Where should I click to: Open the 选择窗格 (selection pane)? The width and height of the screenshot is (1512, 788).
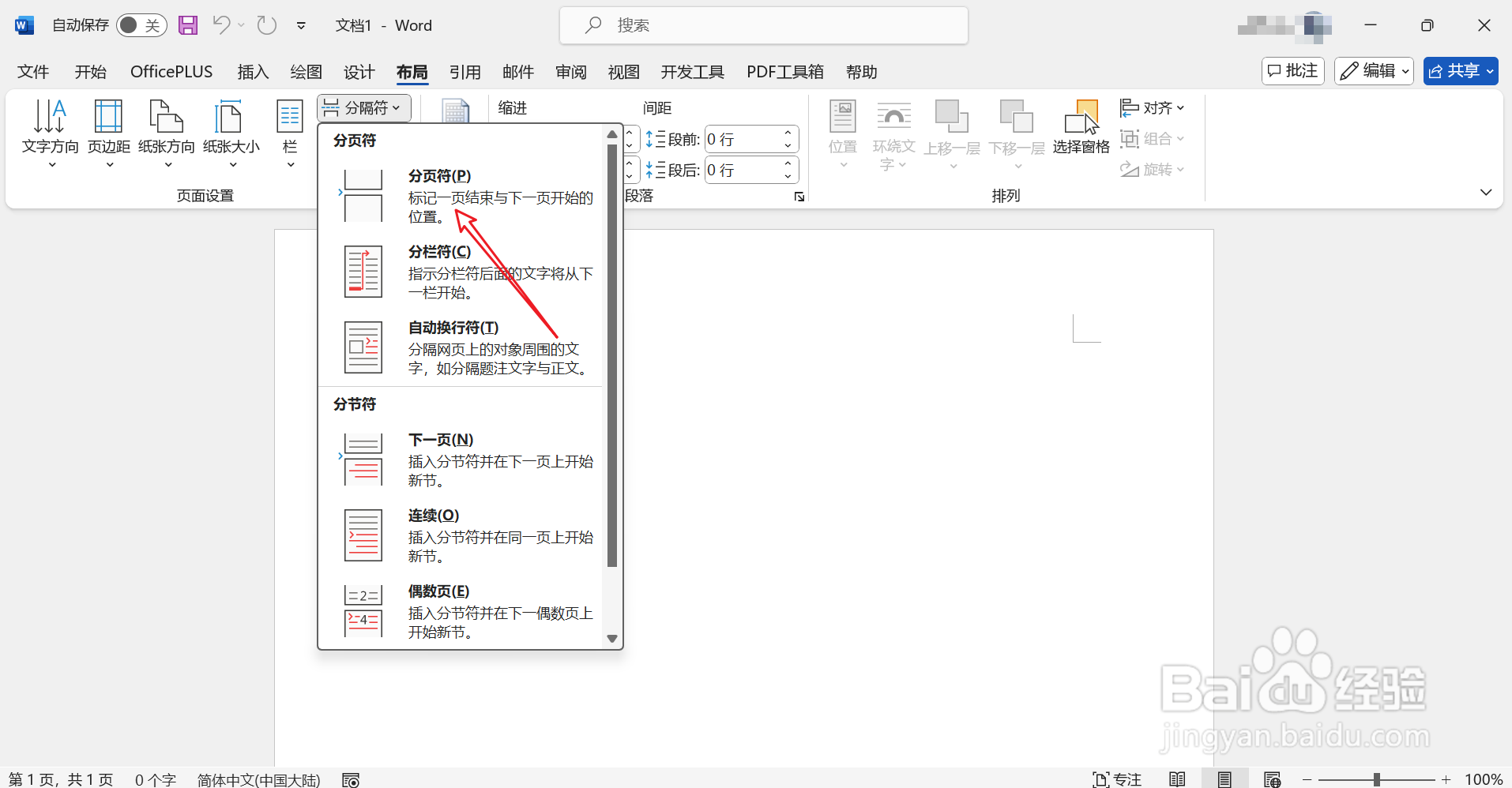tap(1081, 126)
